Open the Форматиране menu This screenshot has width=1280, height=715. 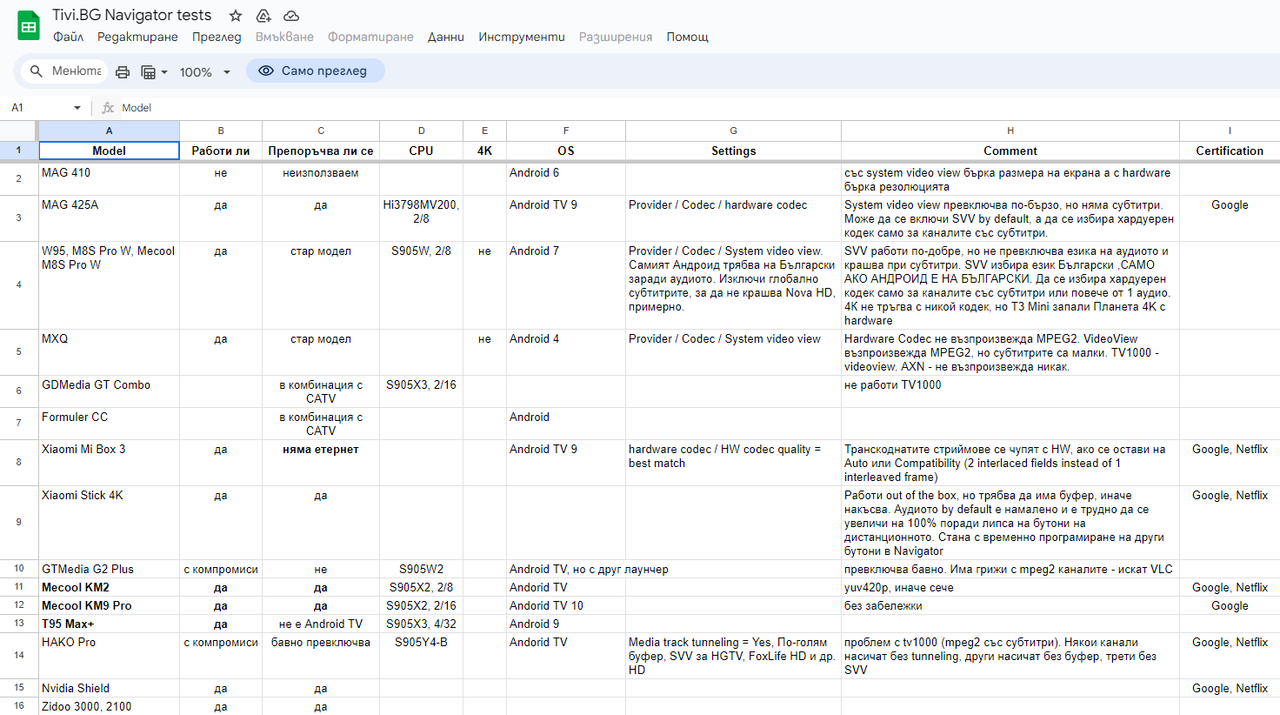[x=370, y=37]
